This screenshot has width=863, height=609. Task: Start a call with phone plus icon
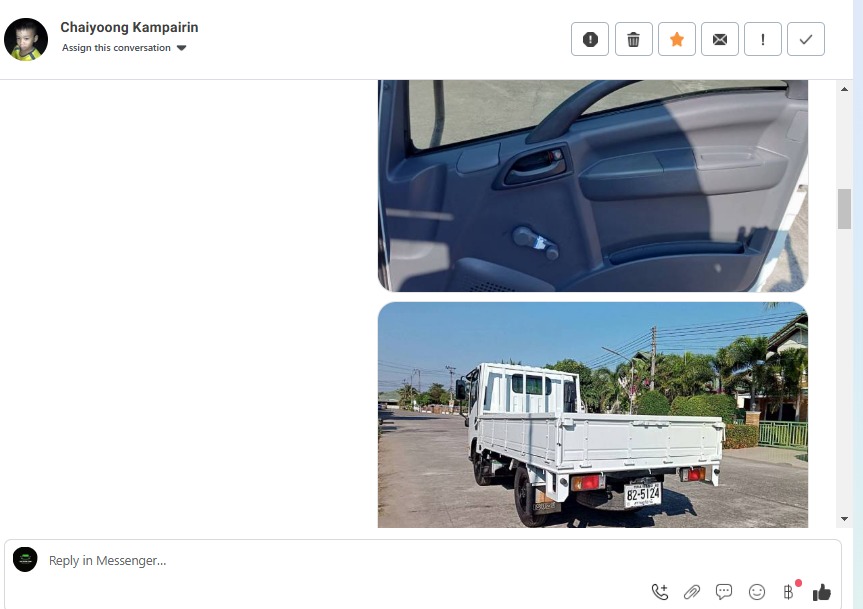click(x=659, y=592)
